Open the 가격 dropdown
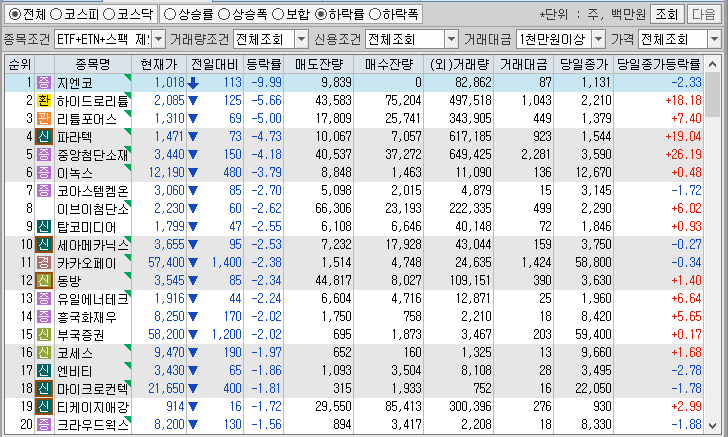This screenshot has height=437, width=728. (x=714, y=39)
